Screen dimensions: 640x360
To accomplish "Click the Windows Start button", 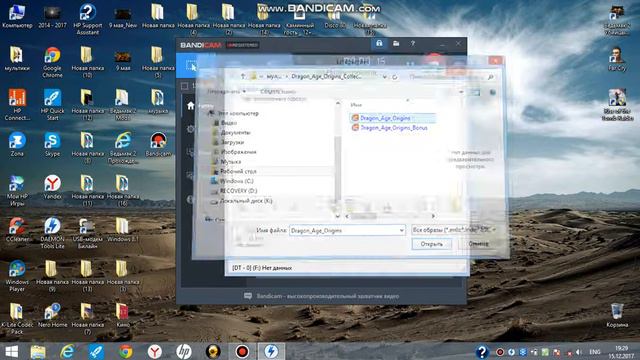I will click(x=11, y=352).
